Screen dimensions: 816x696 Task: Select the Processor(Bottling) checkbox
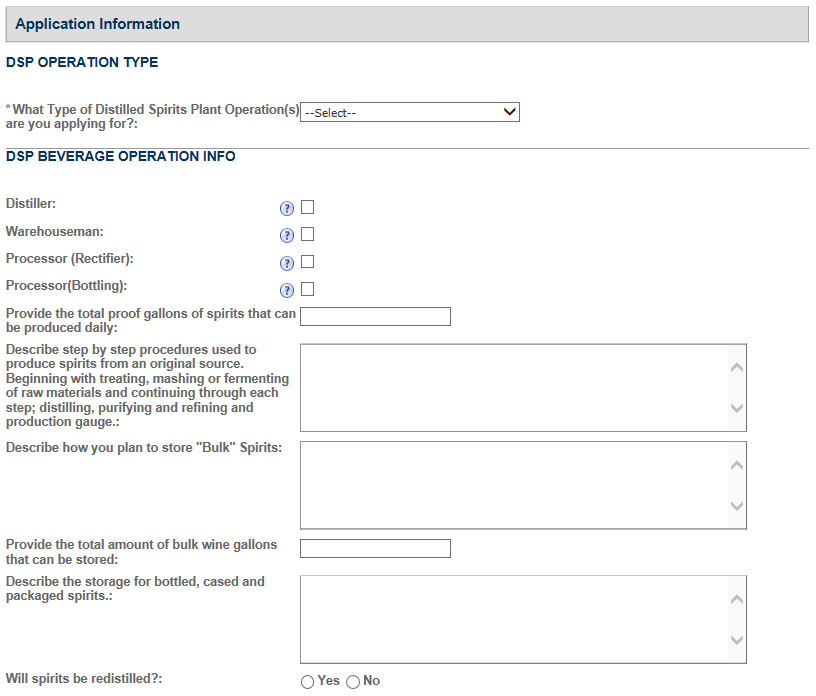(308, 289)
